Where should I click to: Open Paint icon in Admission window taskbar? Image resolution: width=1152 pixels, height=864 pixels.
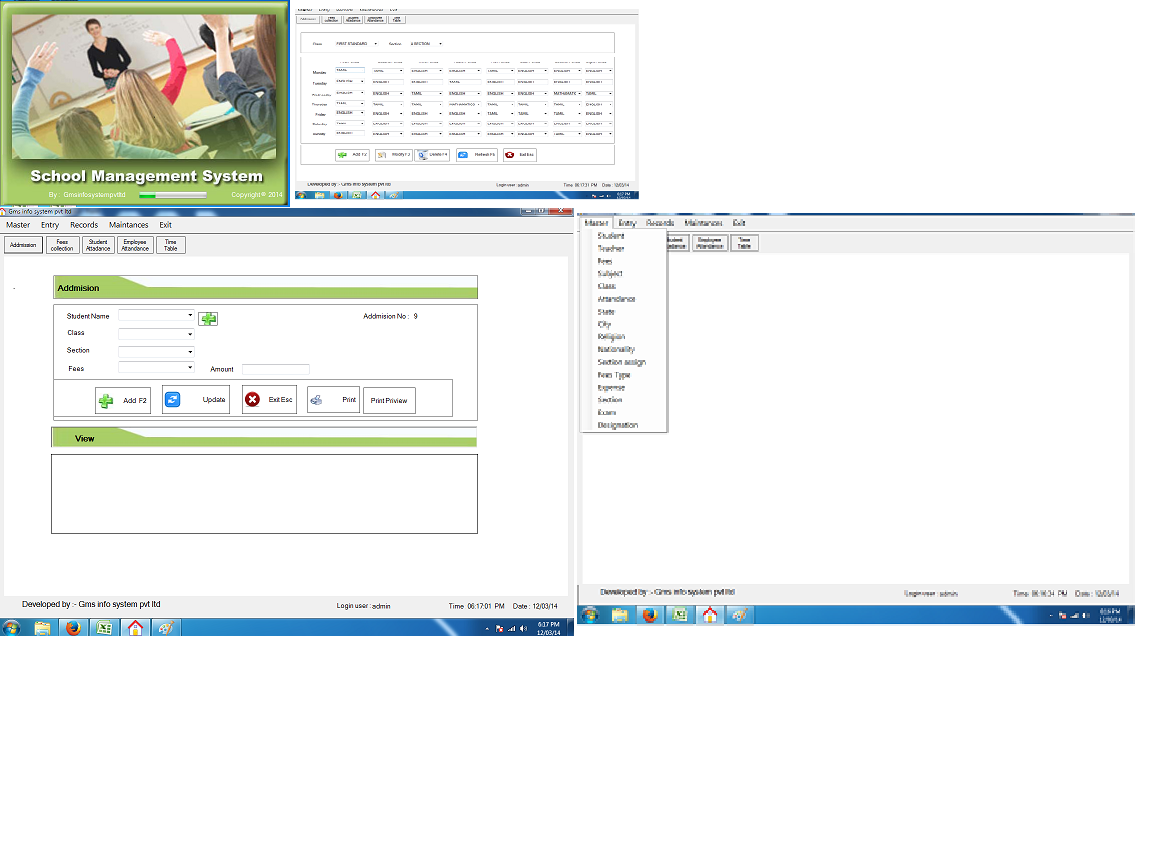coord(166,627)
